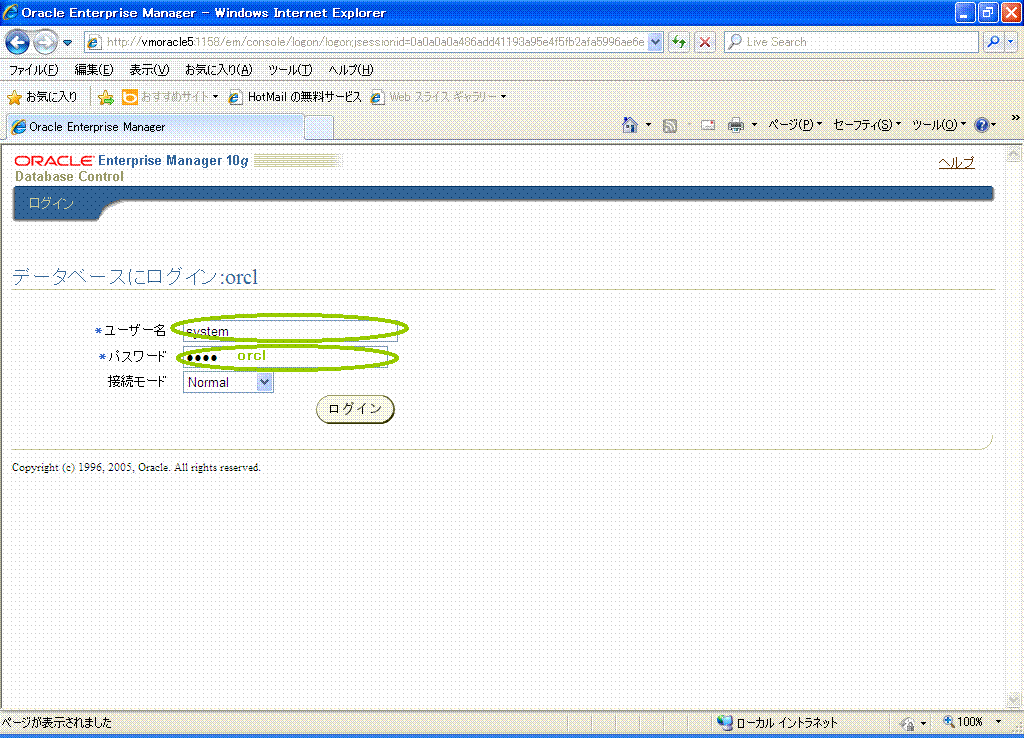
Task: Click the Home icon in command bar
Action: [630, 125]
